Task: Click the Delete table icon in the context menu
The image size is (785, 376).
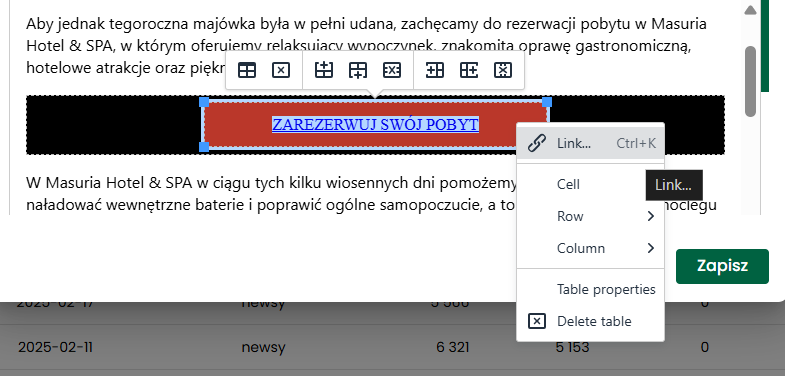Action: coord(537,321)
